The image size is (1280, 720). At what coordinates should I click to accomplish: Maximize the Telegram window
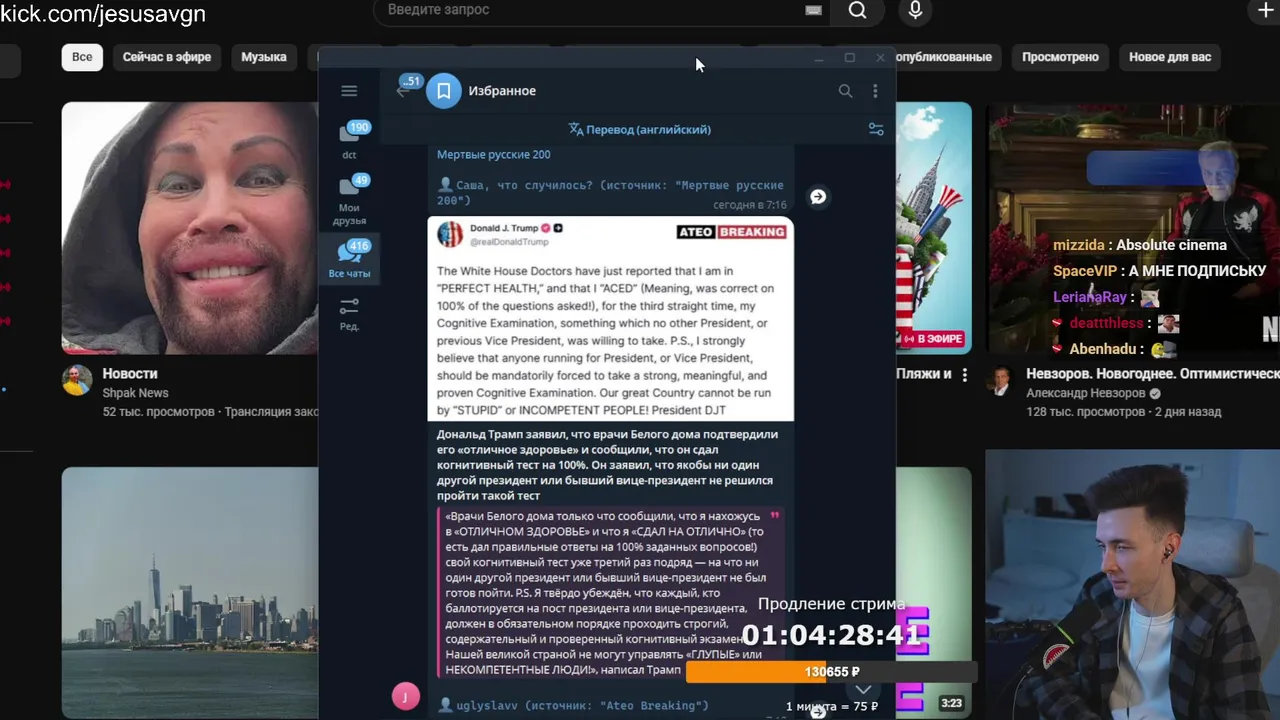tap(849, 58)
